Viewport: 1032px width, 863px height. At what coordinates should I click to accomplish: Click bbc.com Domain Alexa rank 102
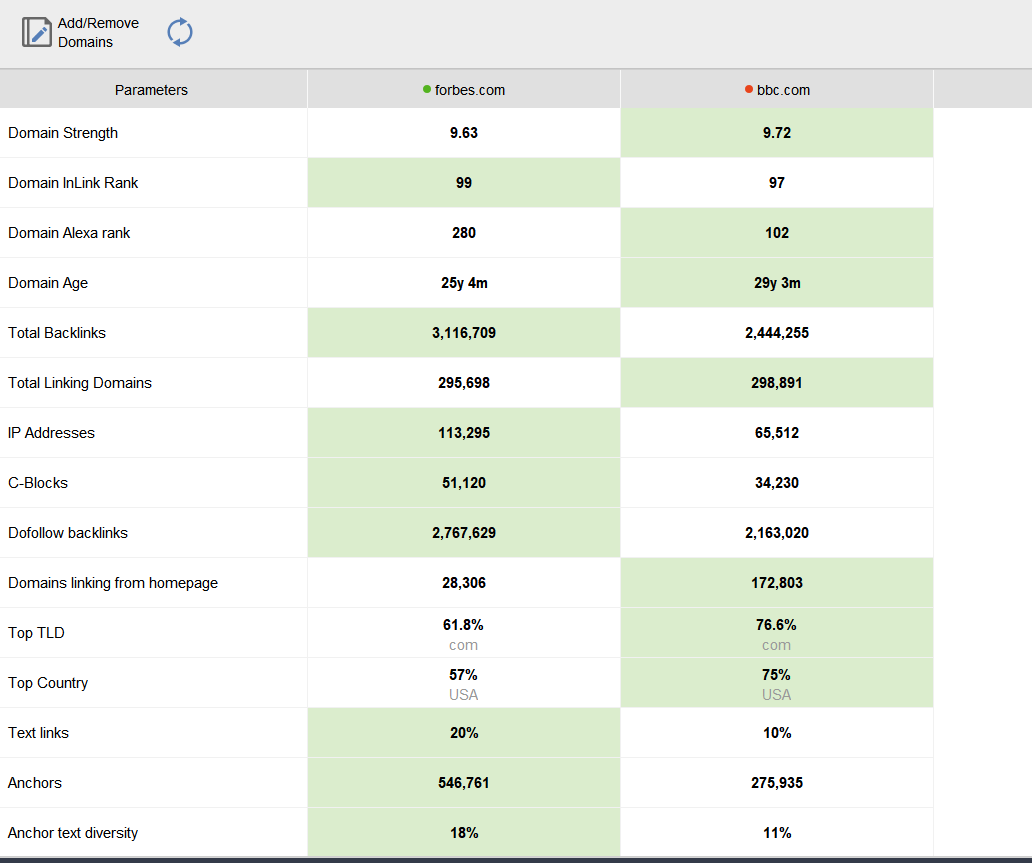pos(777,233)
